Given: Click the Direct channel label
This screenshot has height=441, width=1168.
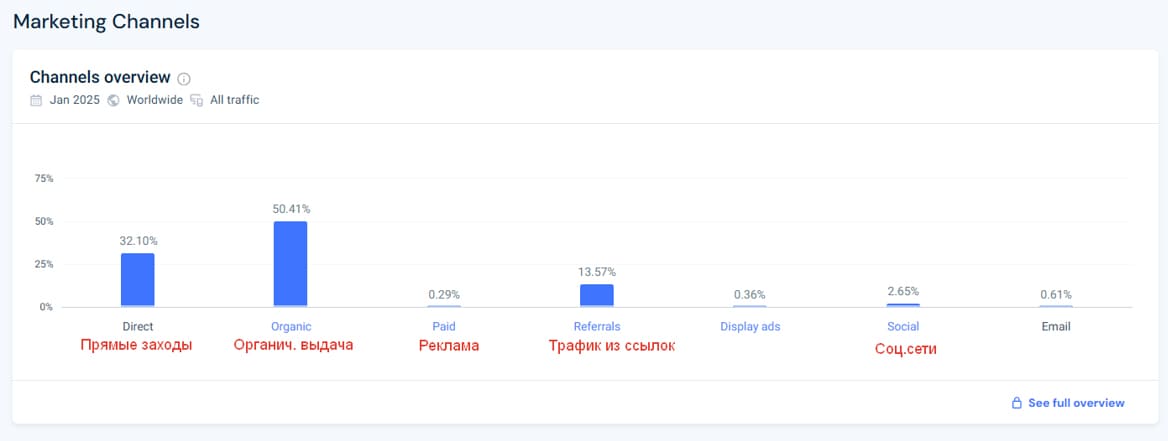Looking at the screenshot, I should coord(138,326).
